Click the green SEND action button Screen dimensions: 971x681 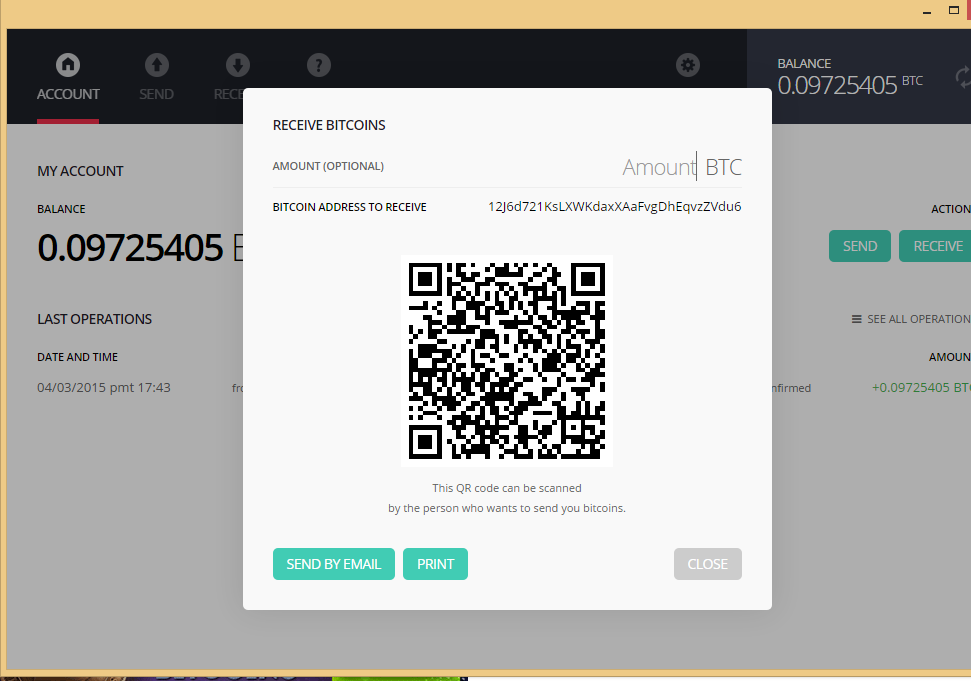pos(859,246)
